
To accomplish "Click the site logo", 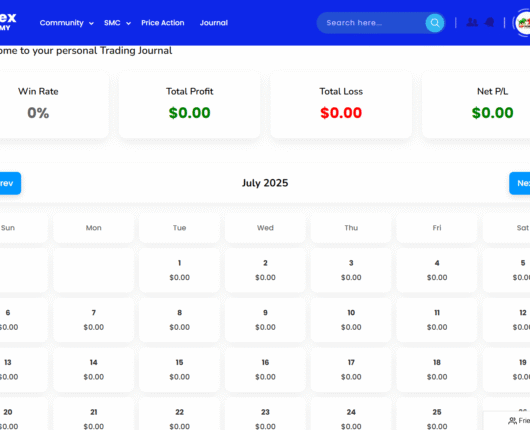I will click(8, 21).
